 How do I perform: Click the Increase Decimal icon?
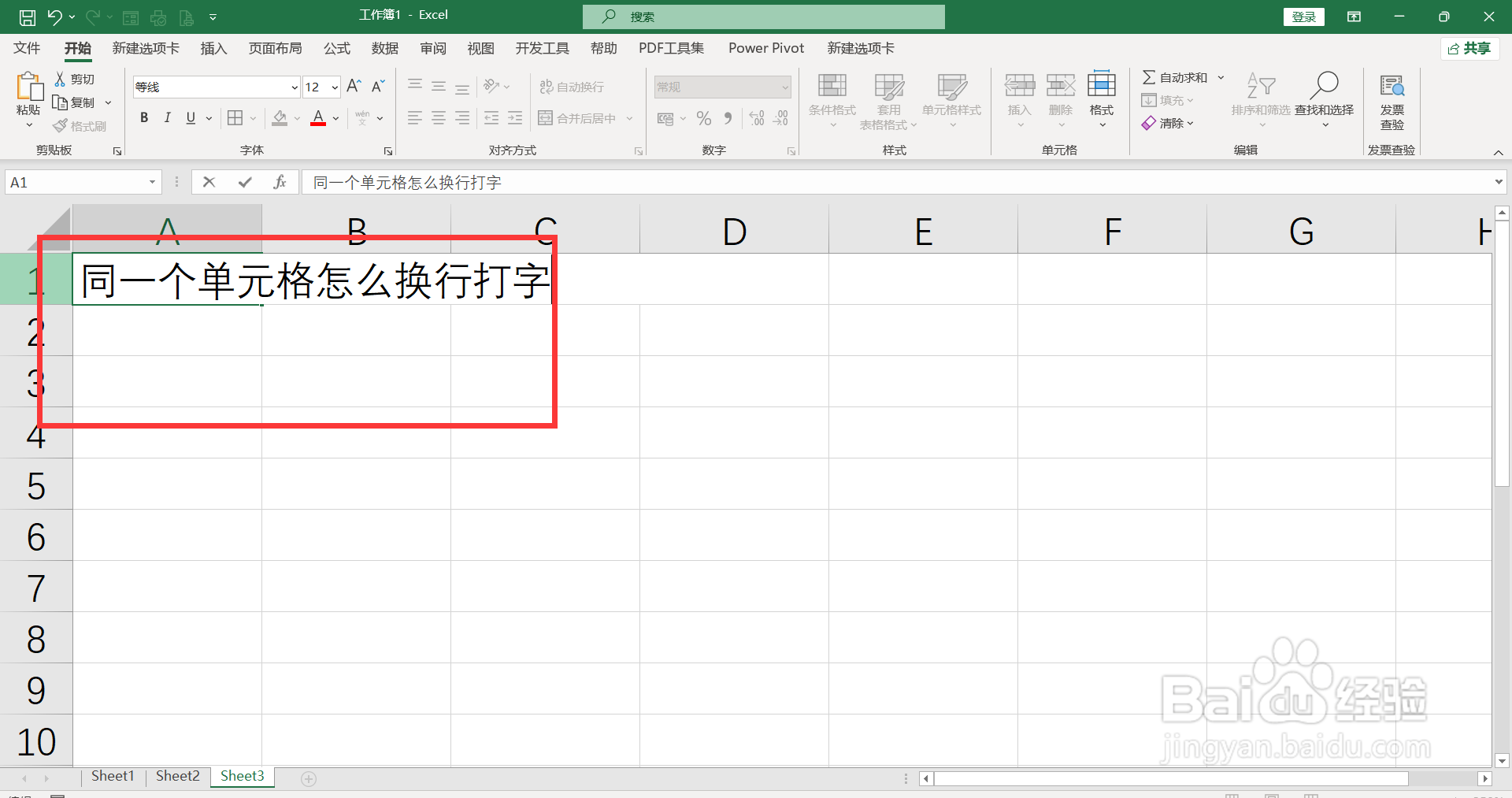(x=757, y=118)
